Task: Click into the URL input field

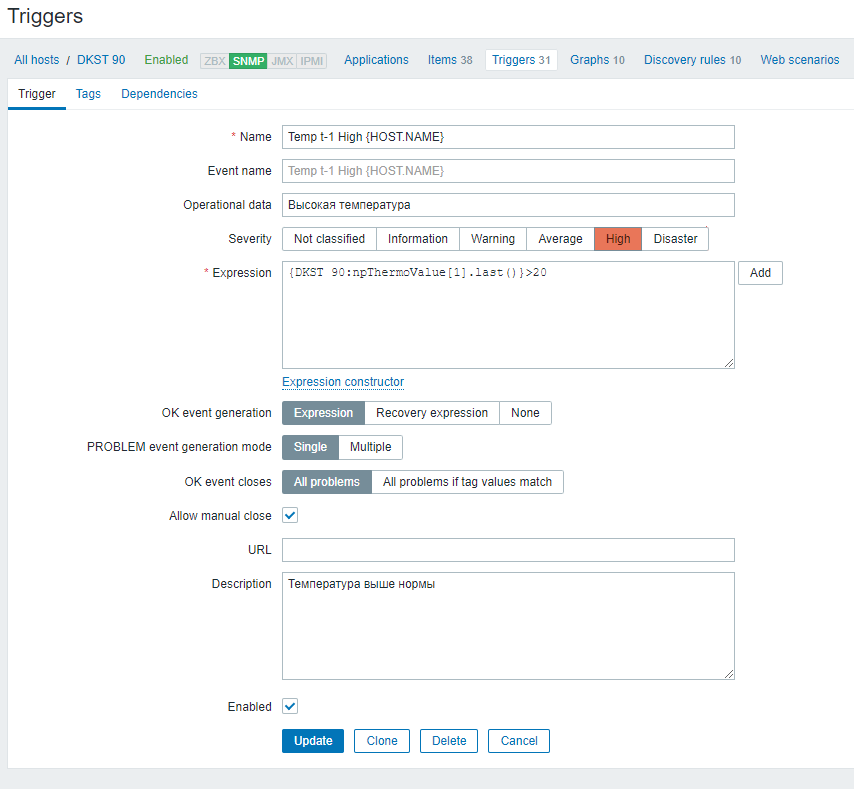Action: click(508, 550)
